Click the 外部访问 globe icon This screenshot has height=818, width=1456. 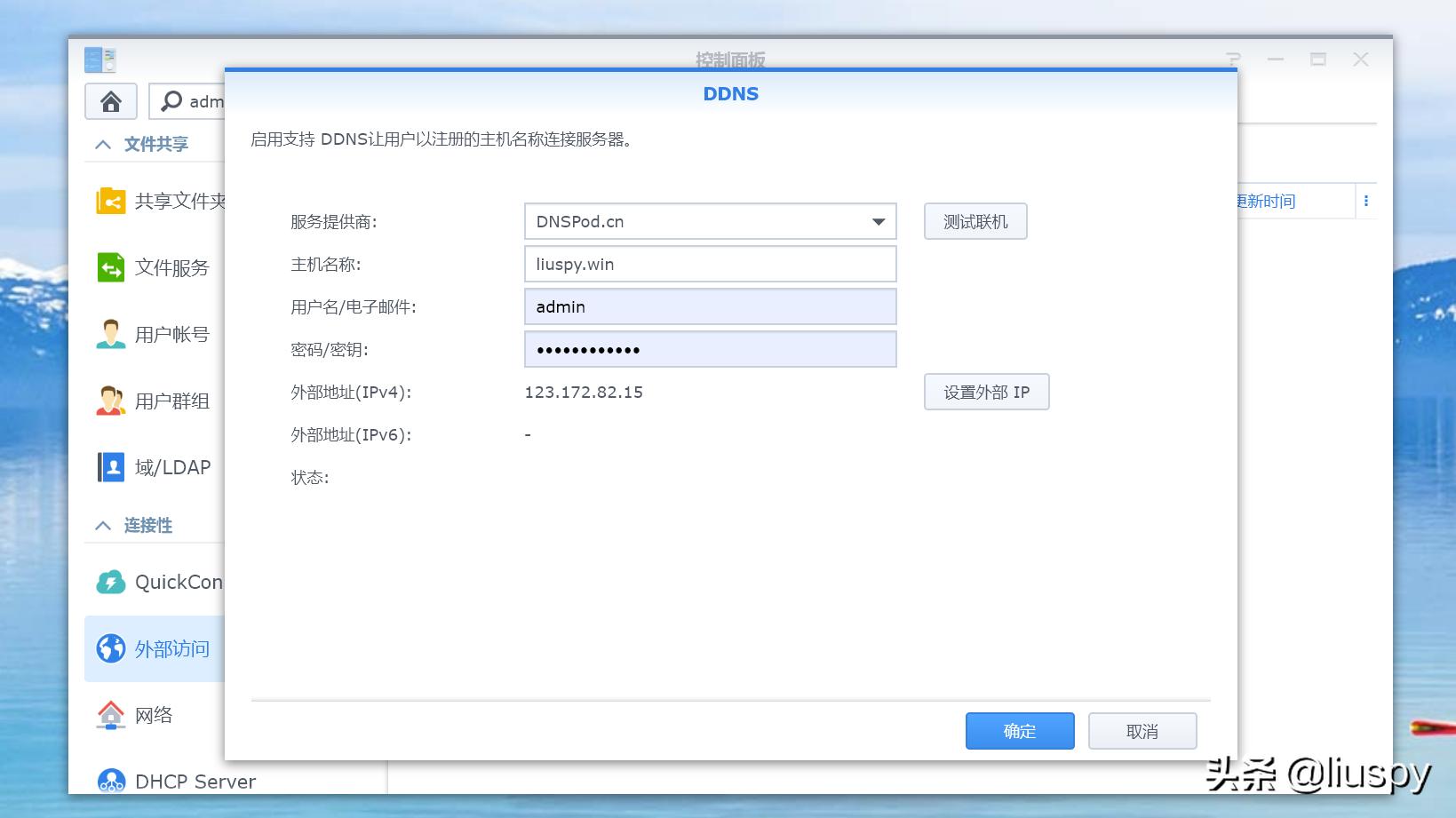click(x=109, y=648)
